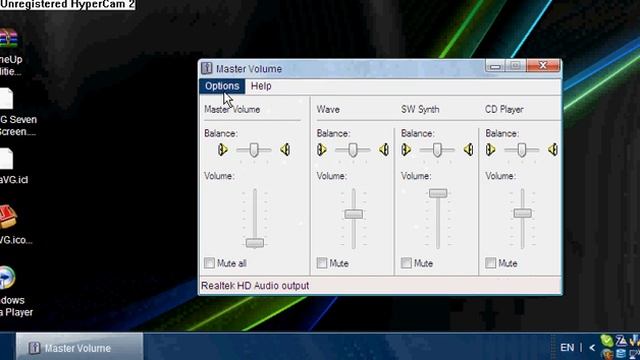Click the SW Synth vertical volume thumb
This screenshot has width=640, height=360.
point(438,193)
